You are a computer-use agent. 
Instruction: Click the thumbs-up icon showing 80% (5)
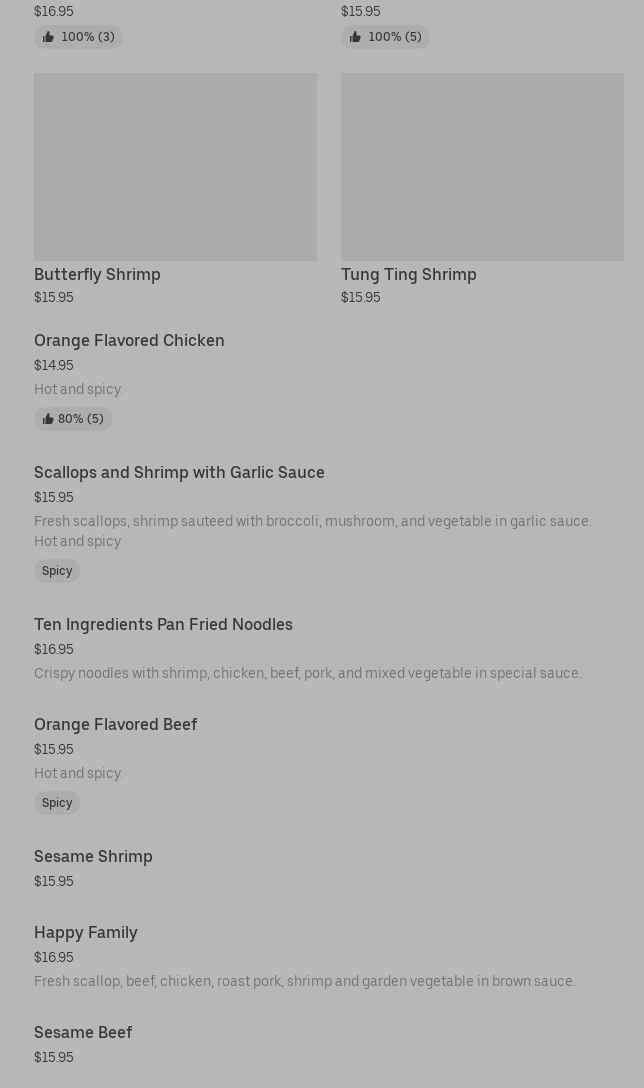point(48,419)
